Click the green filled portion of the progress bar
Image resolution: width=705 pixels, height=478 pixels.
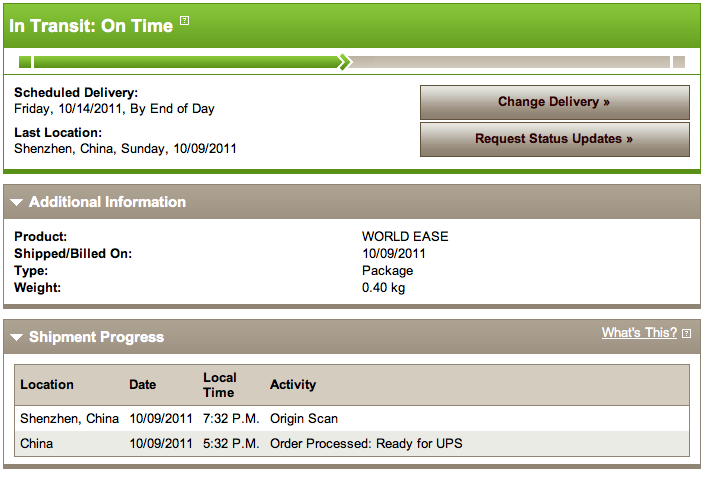185,62
